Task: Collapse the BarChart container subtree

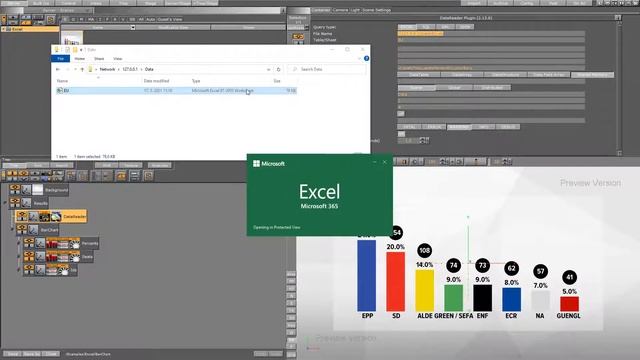Action: click(12, 230)
